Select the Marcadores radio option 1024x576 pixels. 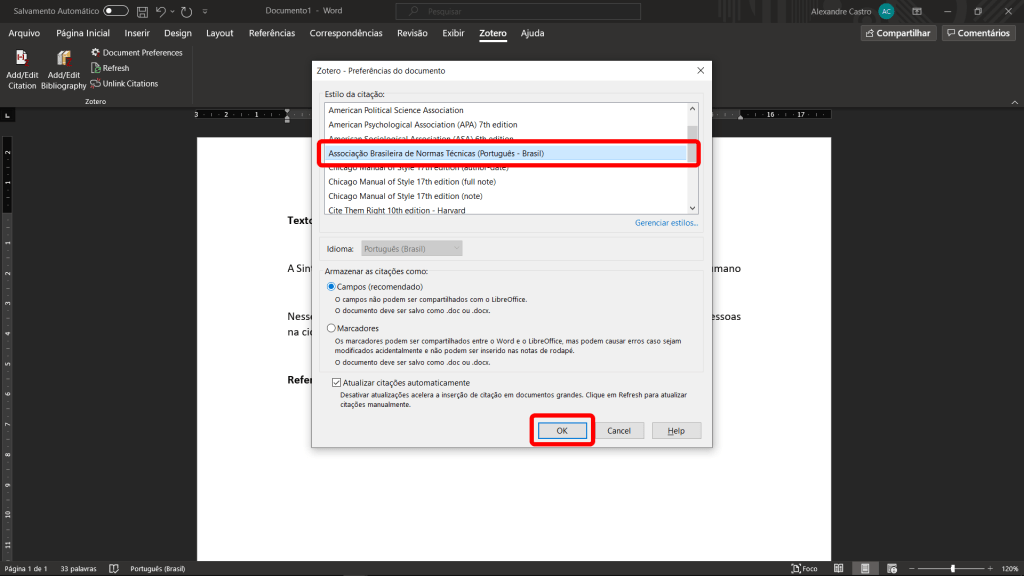click(x=332, y=328)
